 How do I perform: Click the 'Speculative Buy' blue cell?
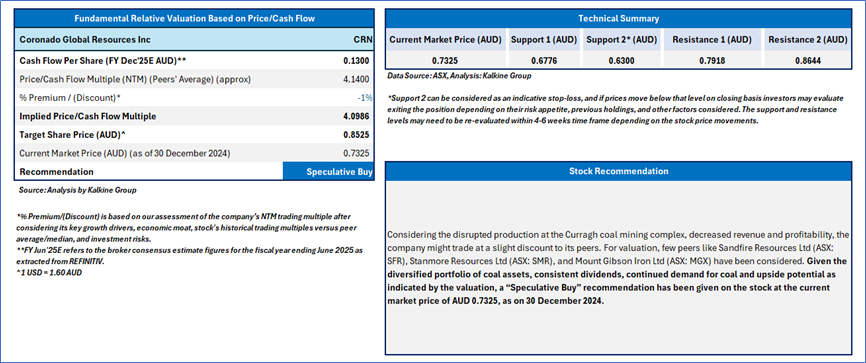[329, 172]
